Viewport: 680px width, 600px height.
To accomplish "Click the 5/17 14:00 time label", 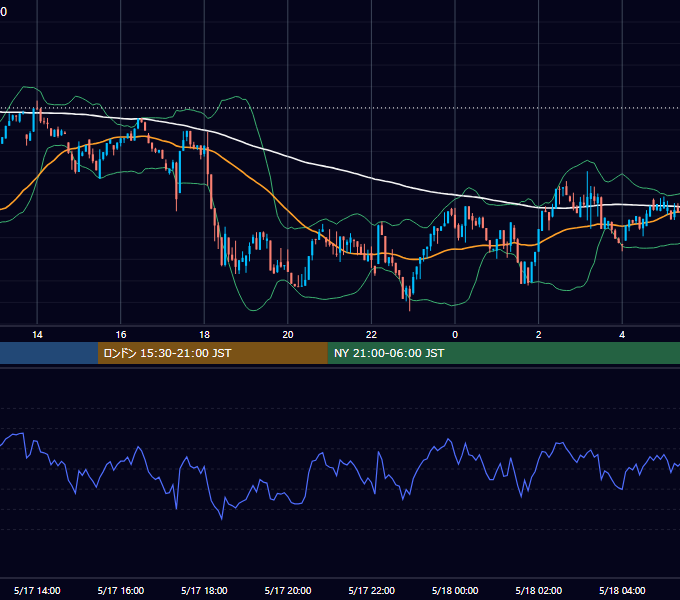I will coord(37,590).
